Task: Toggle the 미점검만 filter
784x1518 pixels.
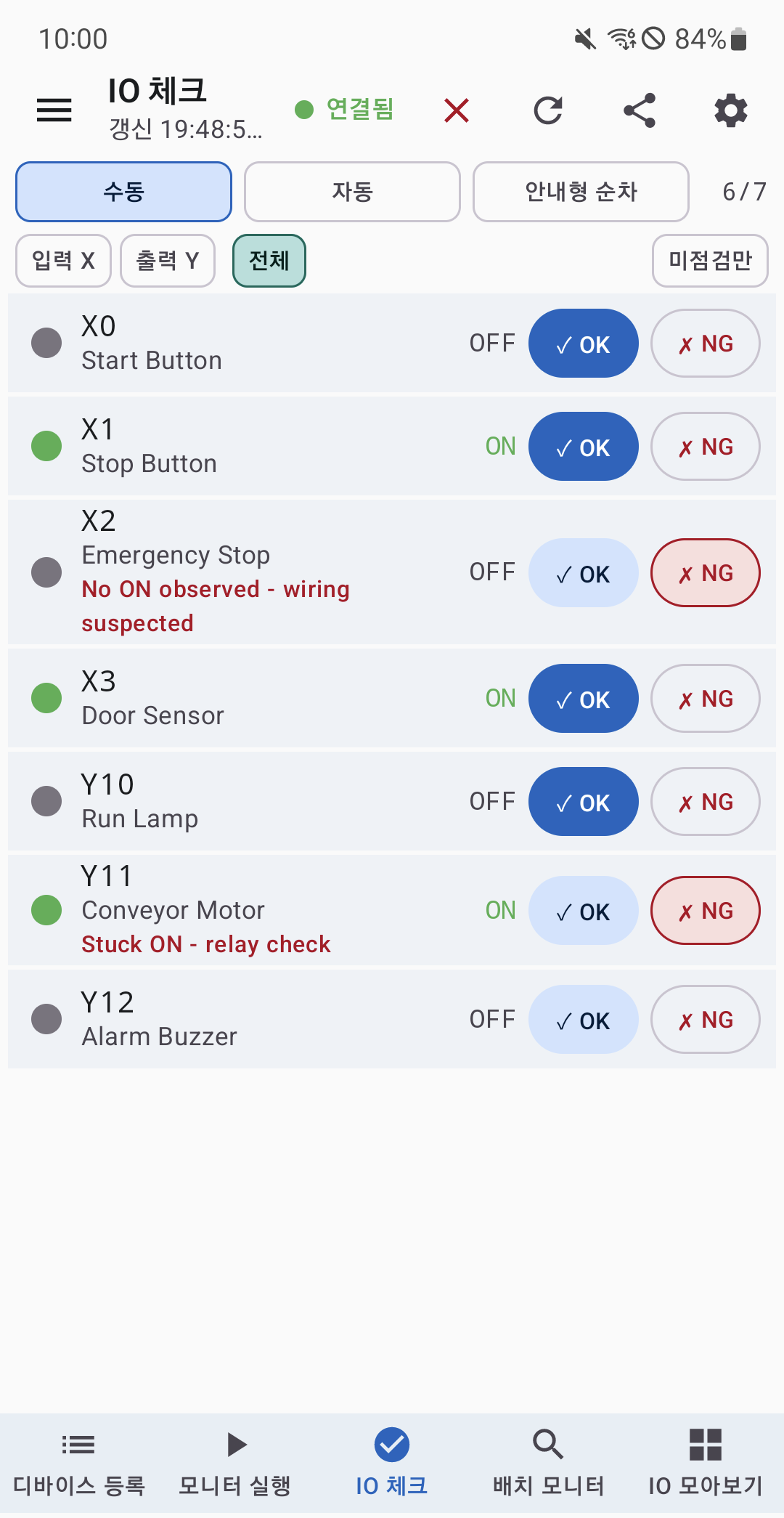Action: [710, 261]
